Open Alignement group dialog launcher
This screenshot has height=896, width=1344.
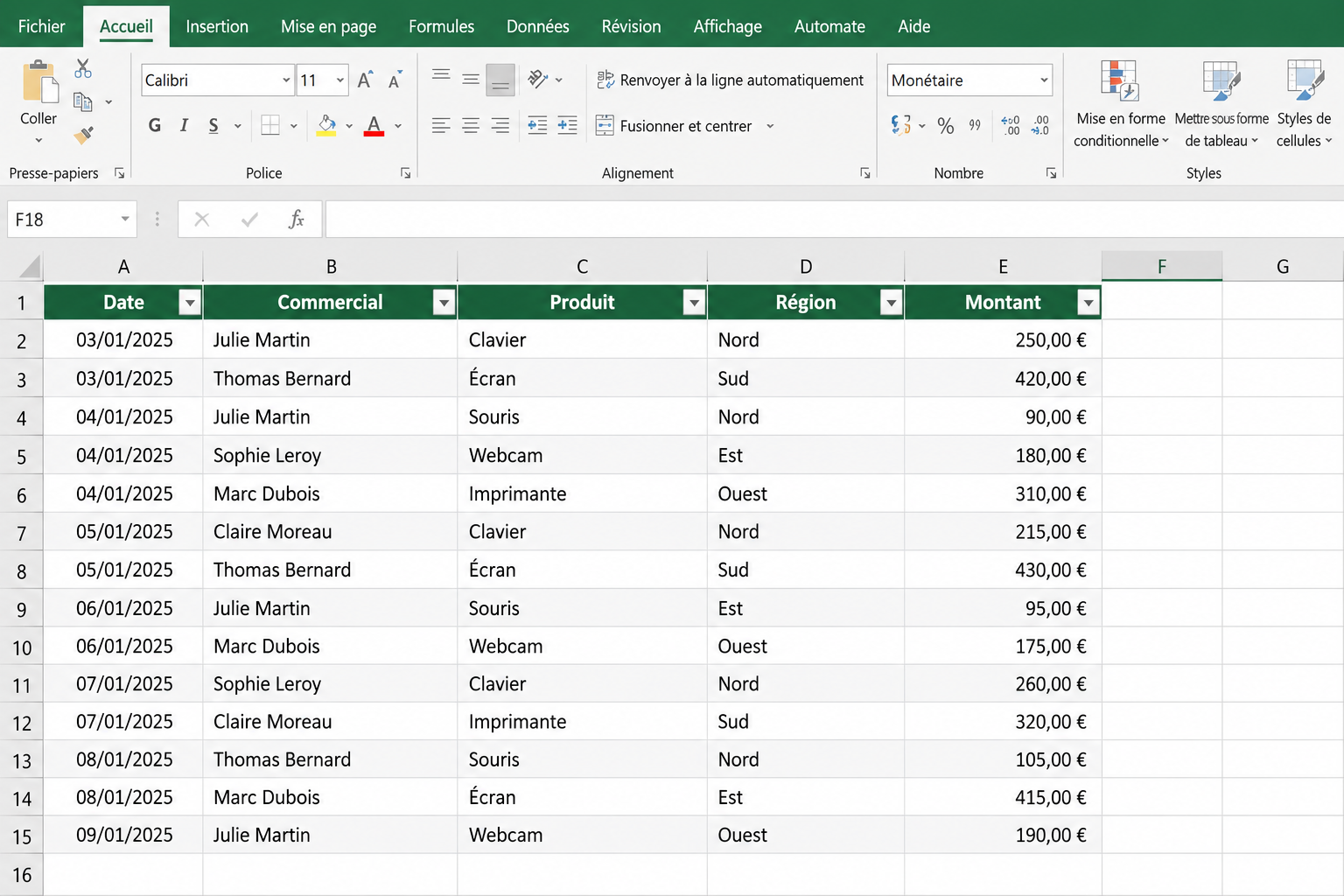pos(865,173)
